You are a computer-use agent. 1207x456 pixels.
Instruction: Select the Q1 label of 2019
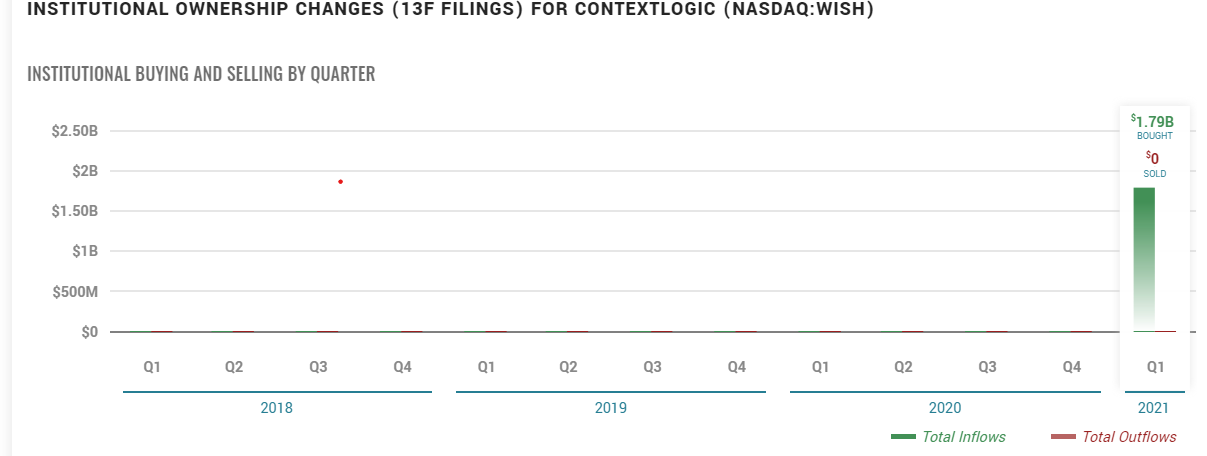[x=486, y=367]
